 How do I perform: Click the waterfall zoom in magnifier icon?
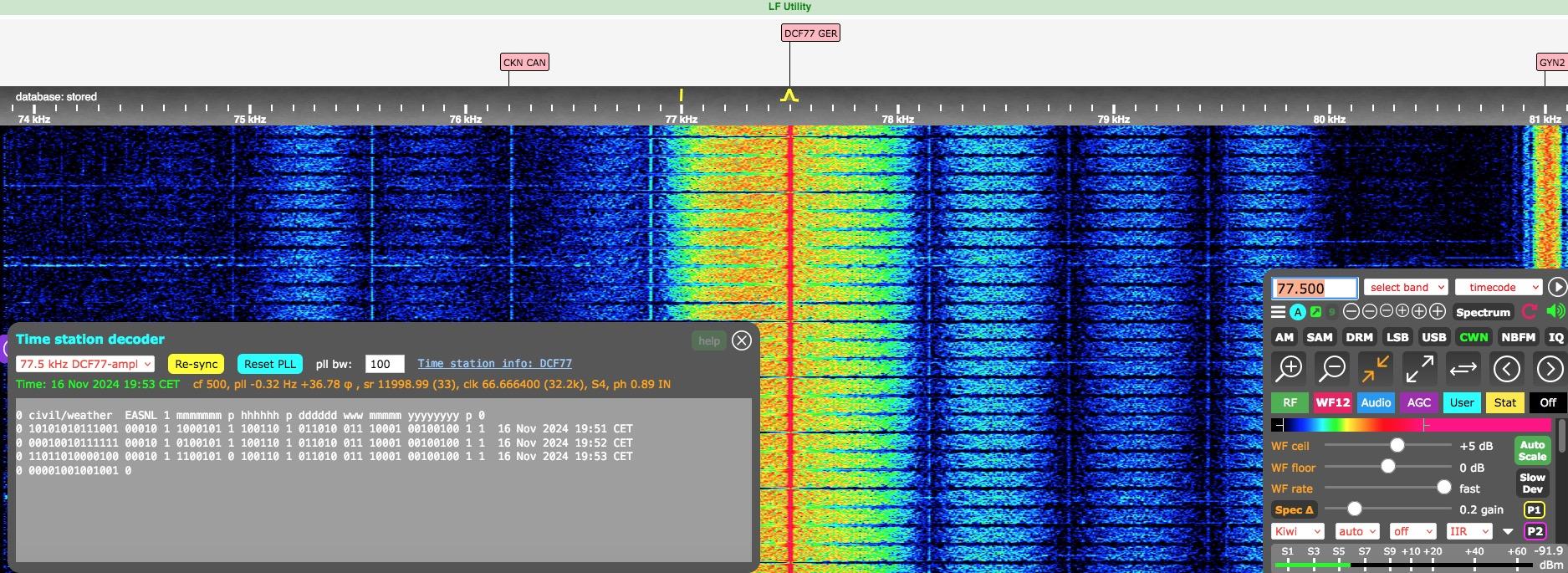(1289, 368)
